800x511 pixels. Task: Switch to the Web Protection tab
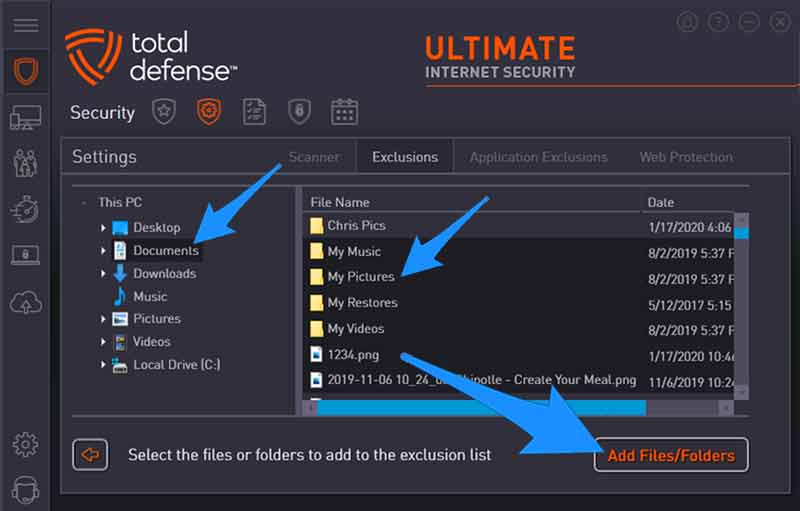[686, 157]
